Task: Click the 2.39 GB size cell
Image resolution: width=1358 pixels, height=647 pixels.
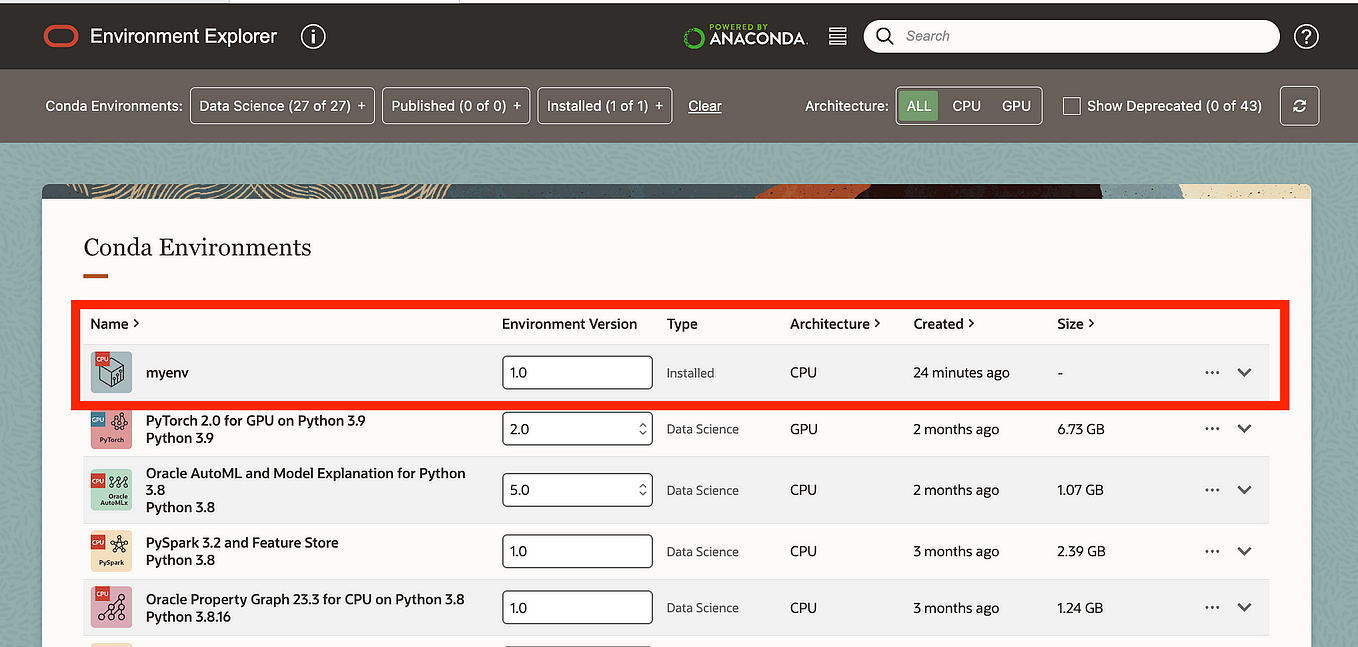Action: pos(1081,551)
